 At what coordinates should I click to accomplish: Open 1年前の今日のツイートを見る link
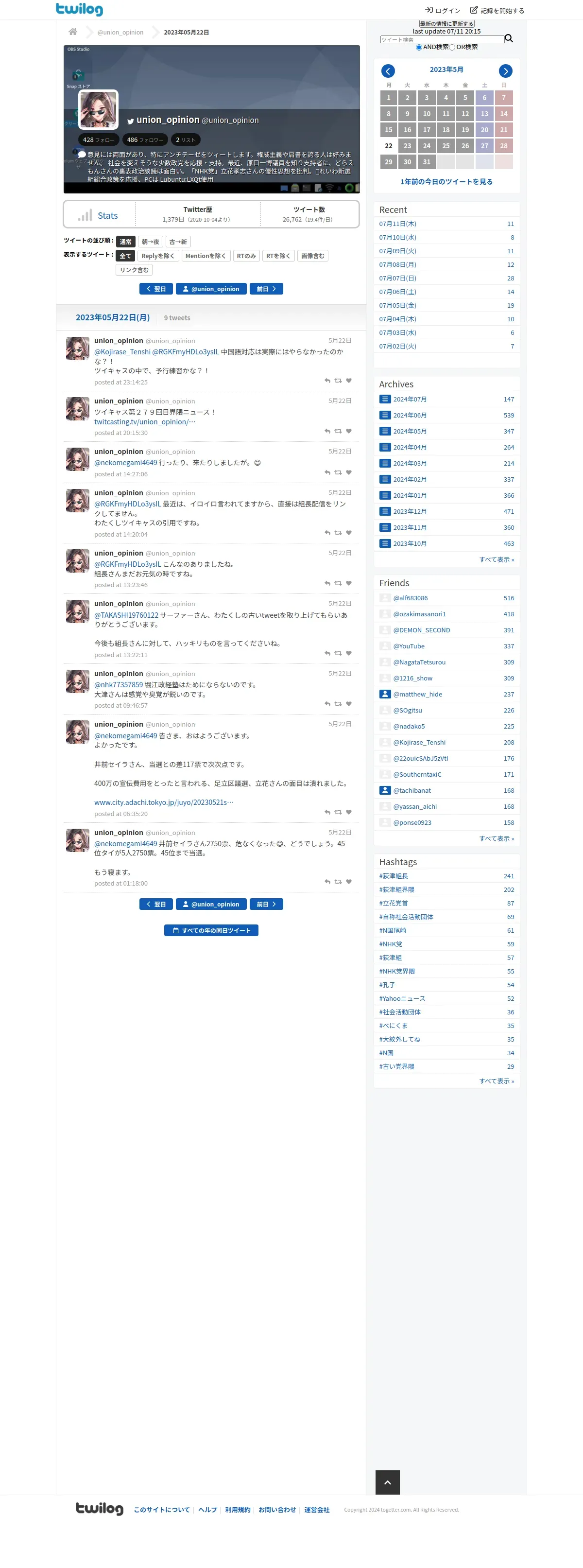[446, 181]
